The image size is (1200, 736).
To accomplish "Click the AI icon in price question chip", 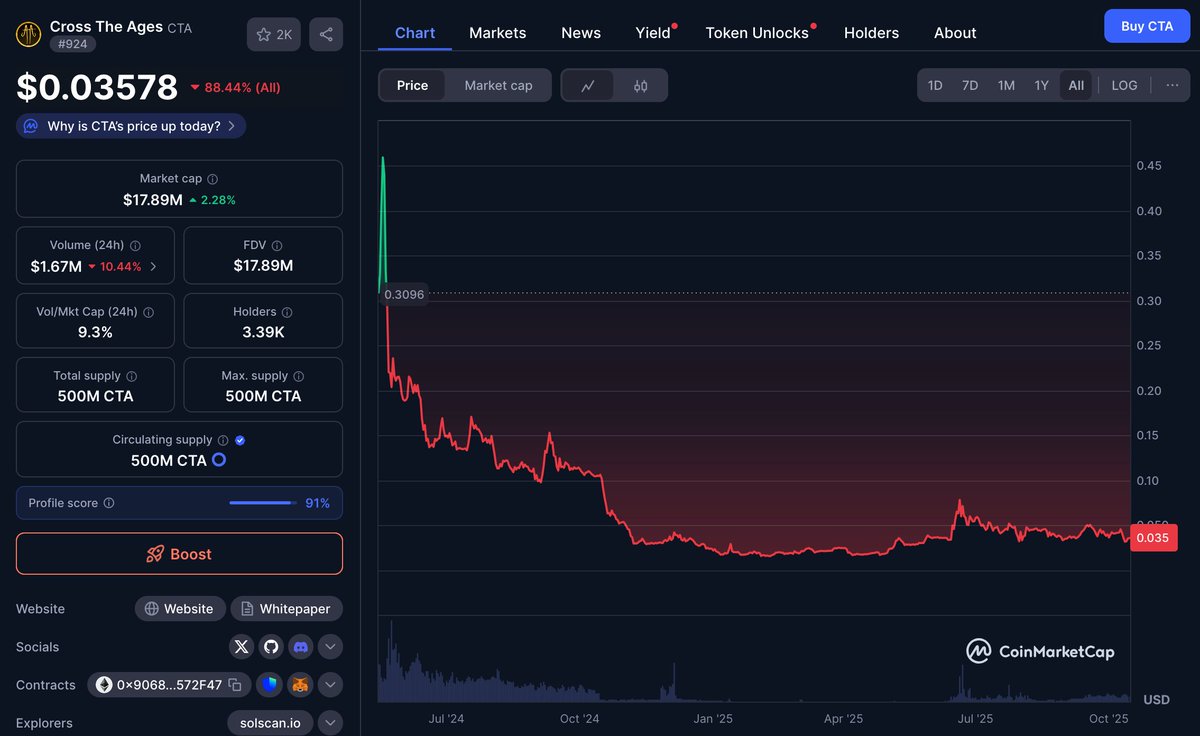I will [x=31, y=126].
